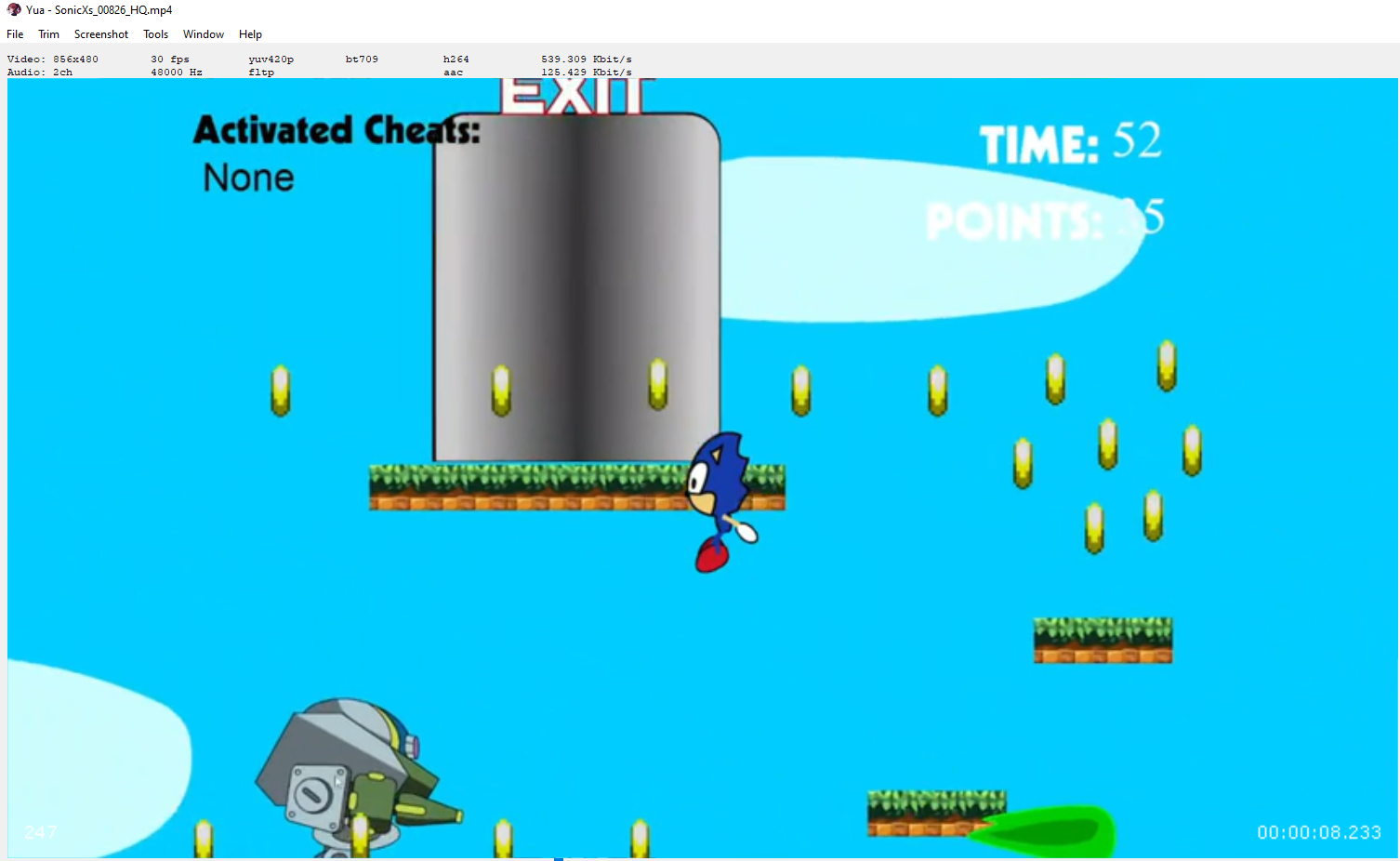
Task: Click the small floating grass platform on right
Action: [1103, 640]
